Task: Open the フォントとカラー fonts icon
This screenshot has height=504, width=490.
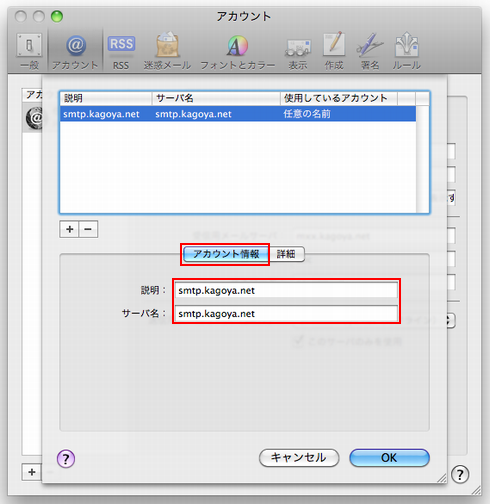Action: (237, 51)
